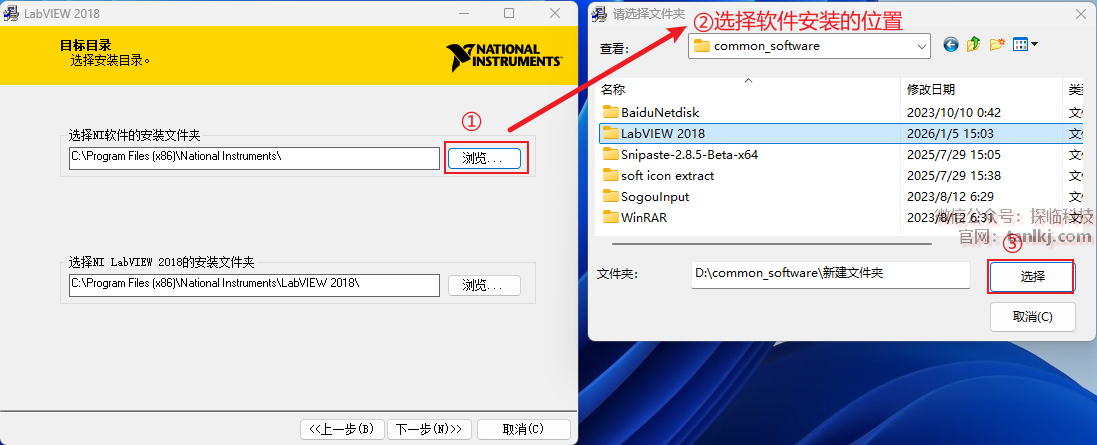
Task: Click 下一步(N) to continue installation
Action: (428, 429)
